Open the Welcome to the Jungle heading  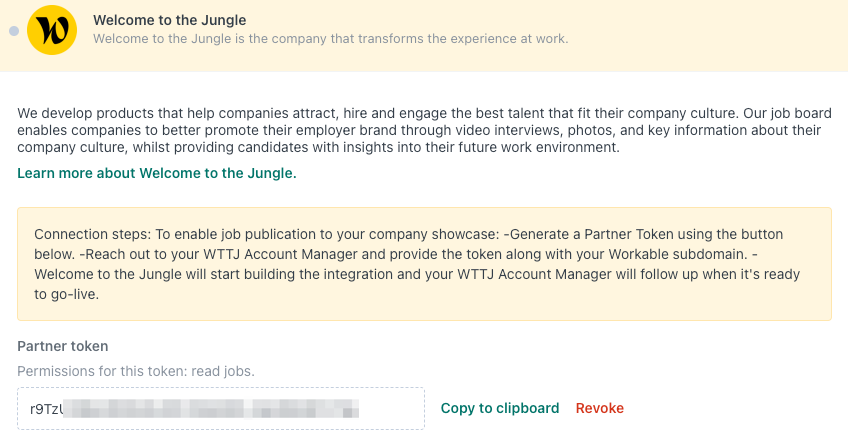tap(169, 20)
